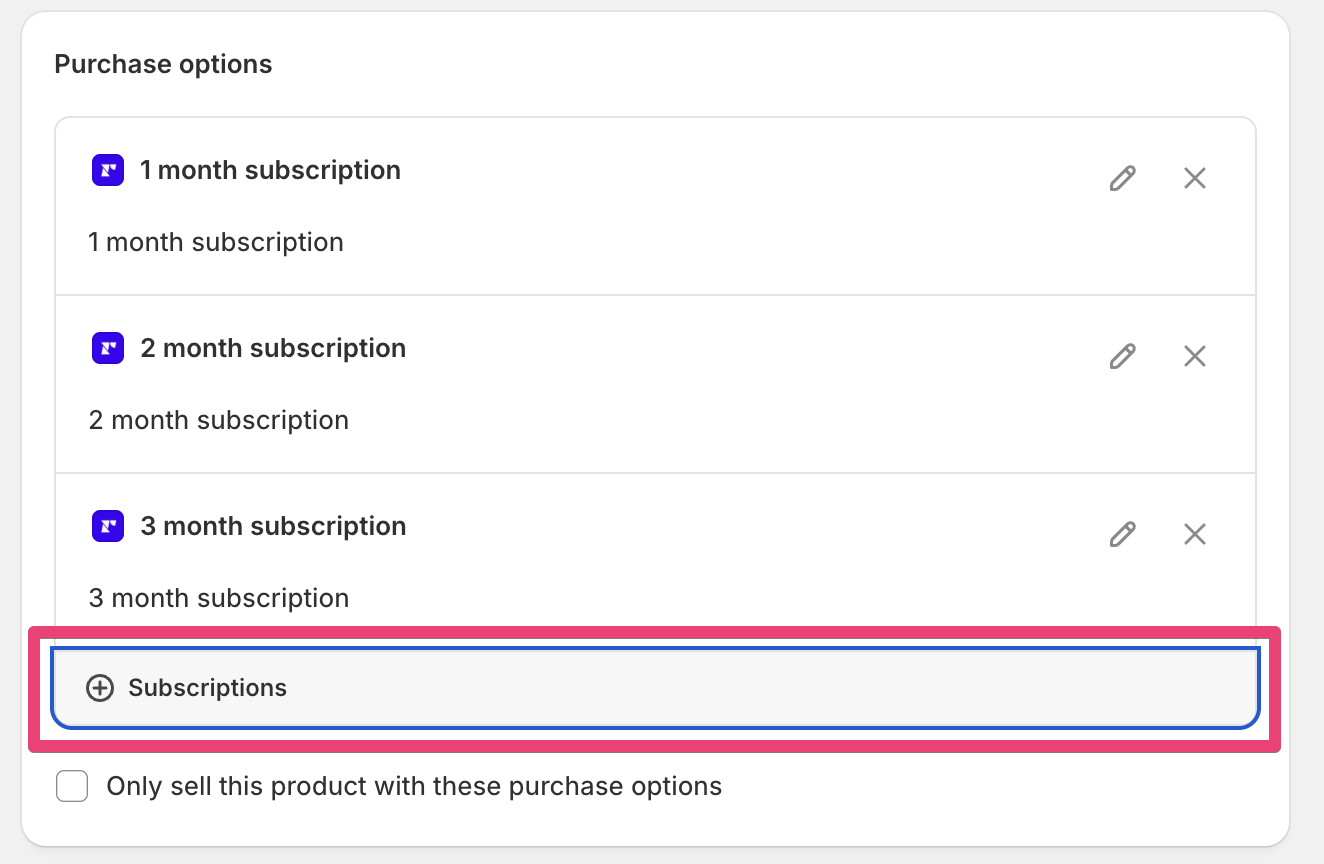Image resolution: width=1324 pixels, height=864 pixels.
Task: Click the 1 month subscription description text
Action: [x=216, y=242]
